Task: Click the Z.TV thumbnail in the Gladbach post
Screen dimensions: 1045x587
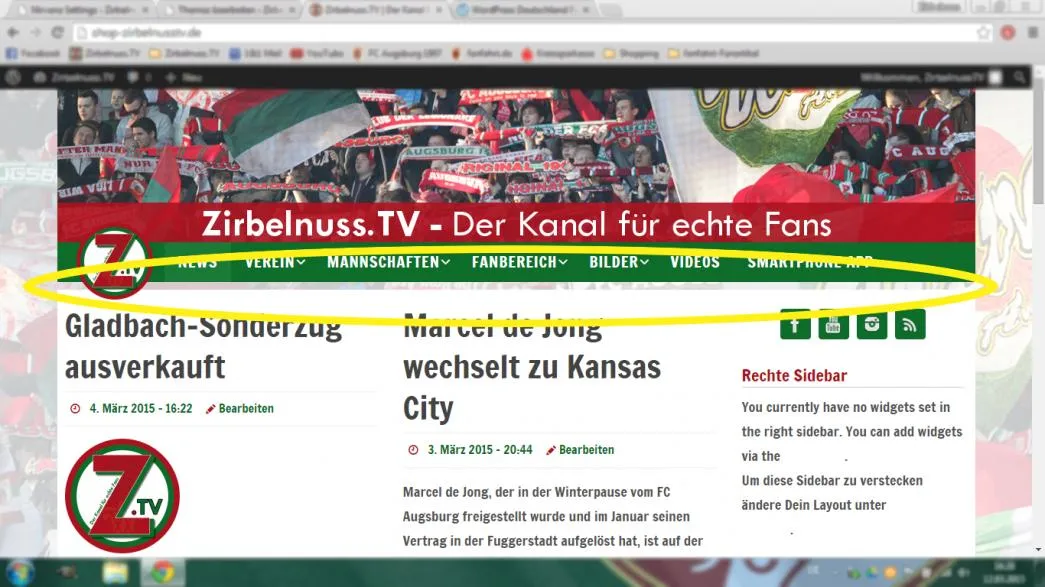Action: click(122, 496)
